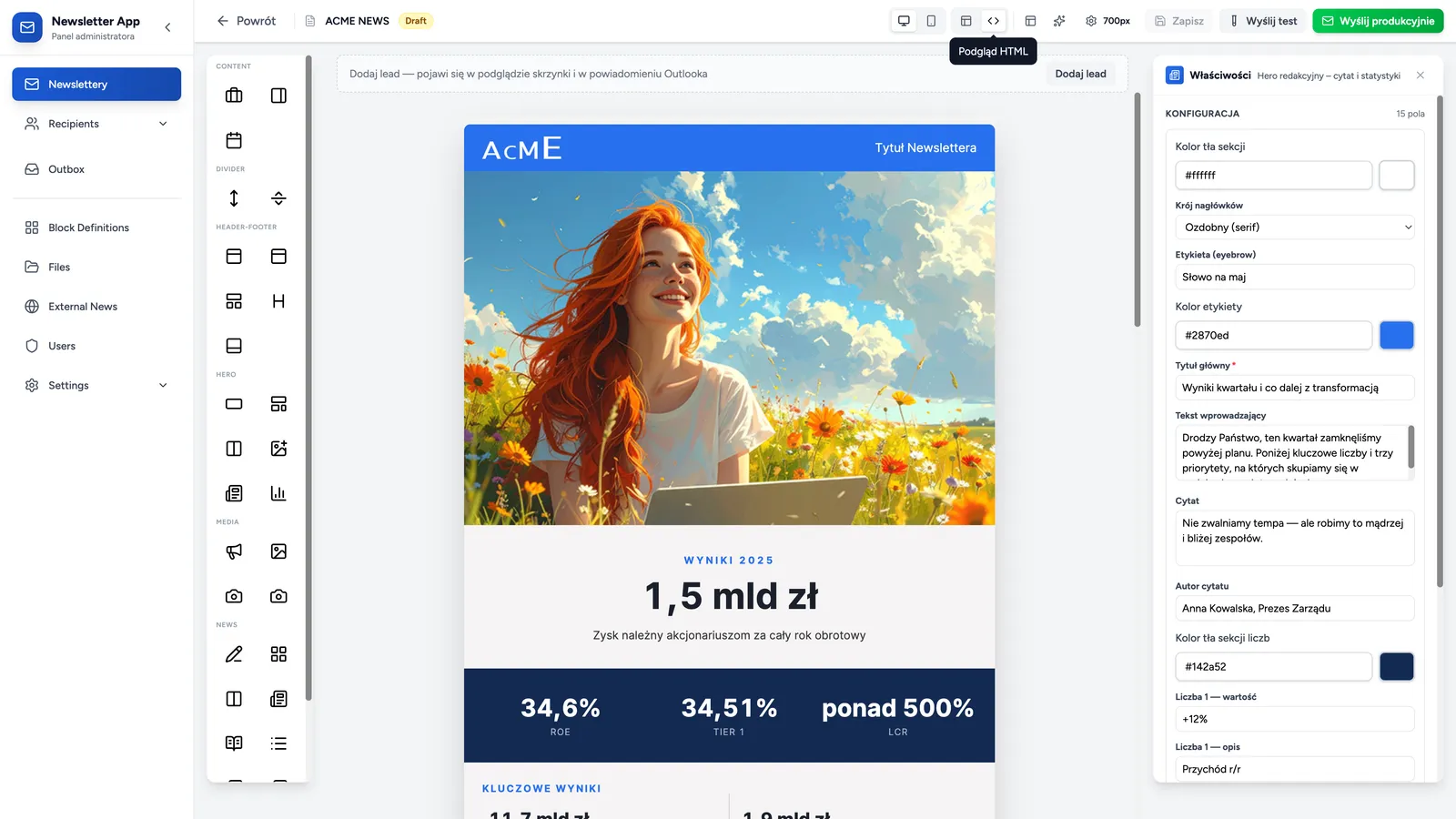This screenshot has width=1456, height=819.
Task: Click the Liczba 1 wartość field
Action: point(1294,719)
